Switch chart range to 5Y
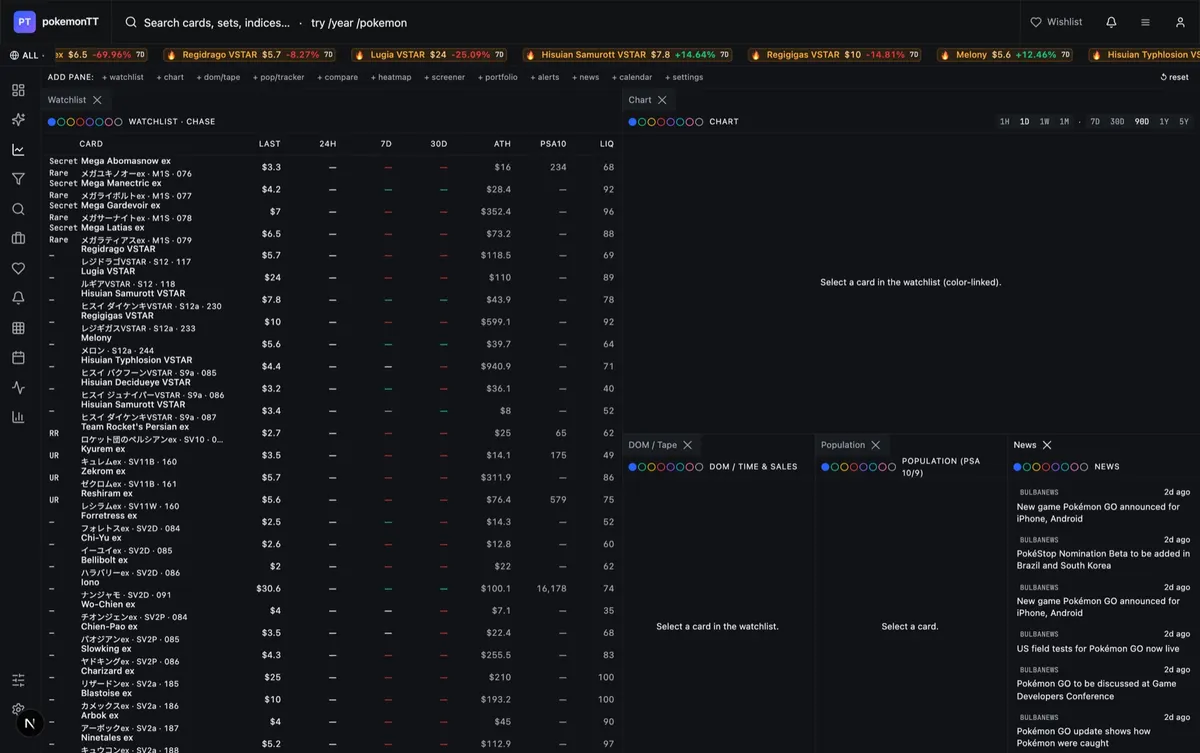Viewport: 1200px width, 753px height. click(1184, 122)
